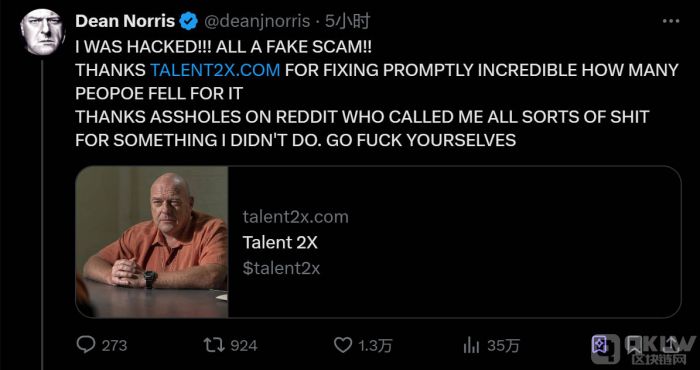Open the link card photo thumbnail
700x370 pixels.
(x=152, y=242)
